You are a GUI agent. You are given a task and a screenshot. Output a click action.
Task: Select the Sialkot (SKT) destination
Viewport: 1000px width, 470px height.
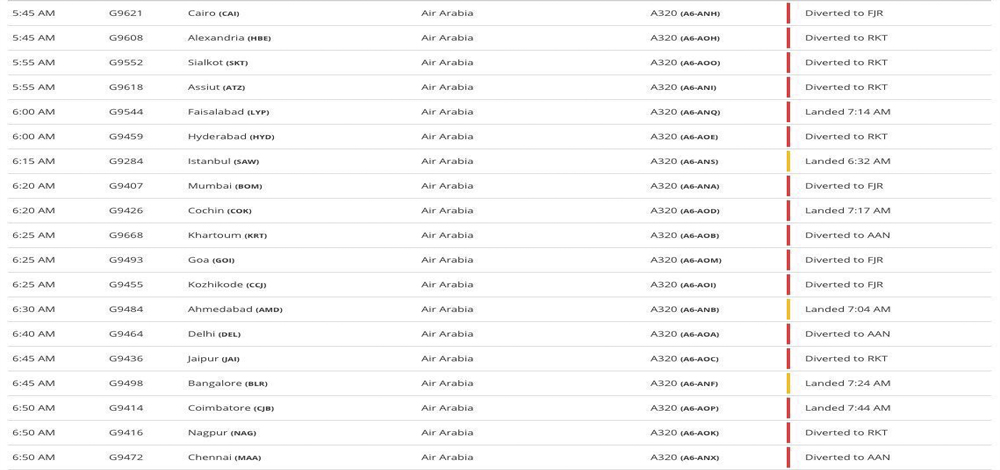(217, 63)
